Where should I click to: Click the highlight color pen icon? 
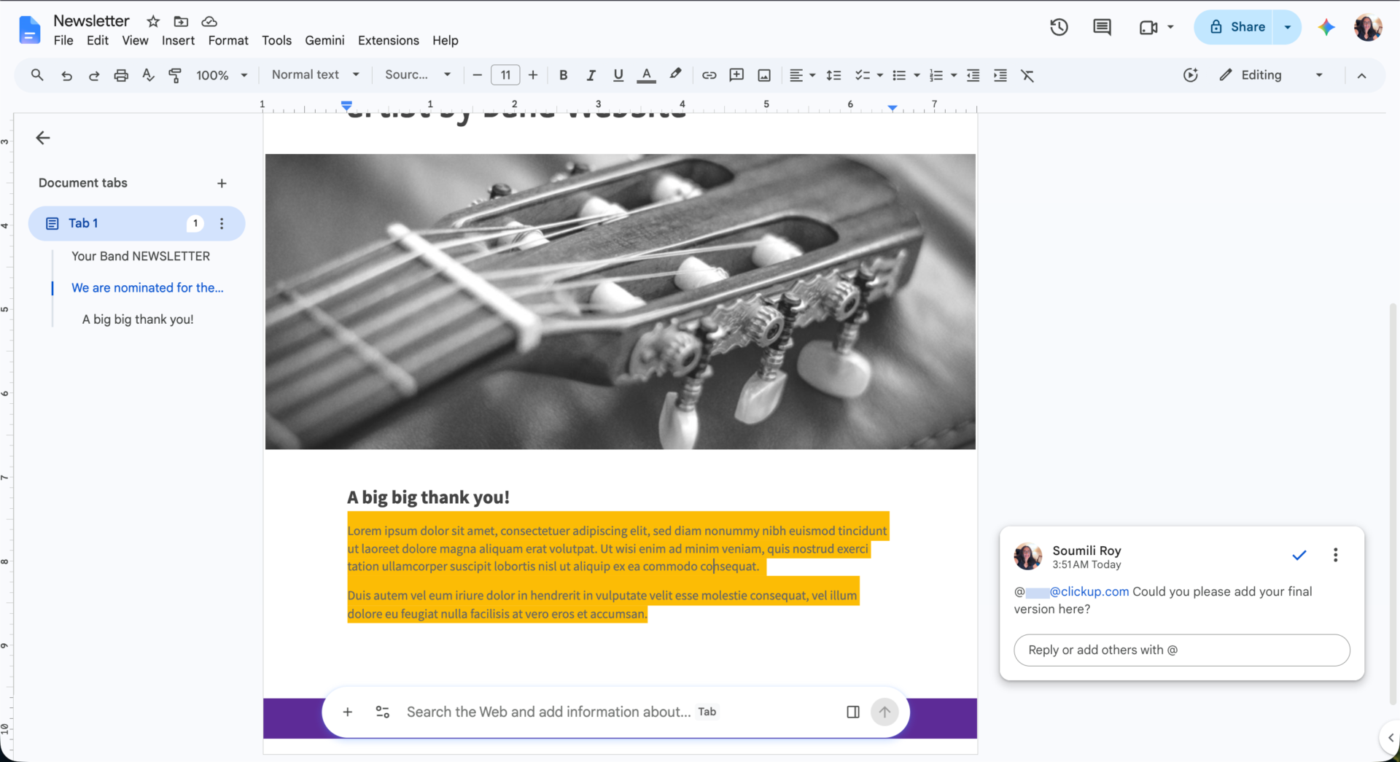(x=675, y=75)
